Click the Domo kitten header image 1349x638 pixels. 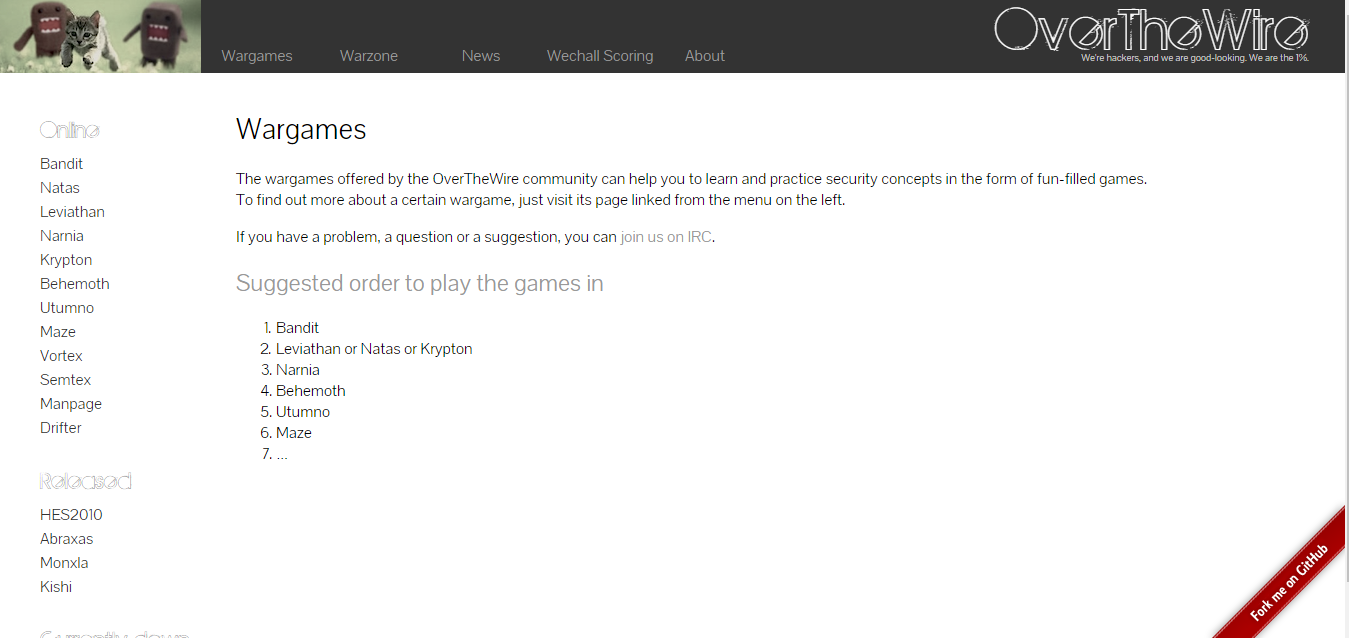(100, 36)
